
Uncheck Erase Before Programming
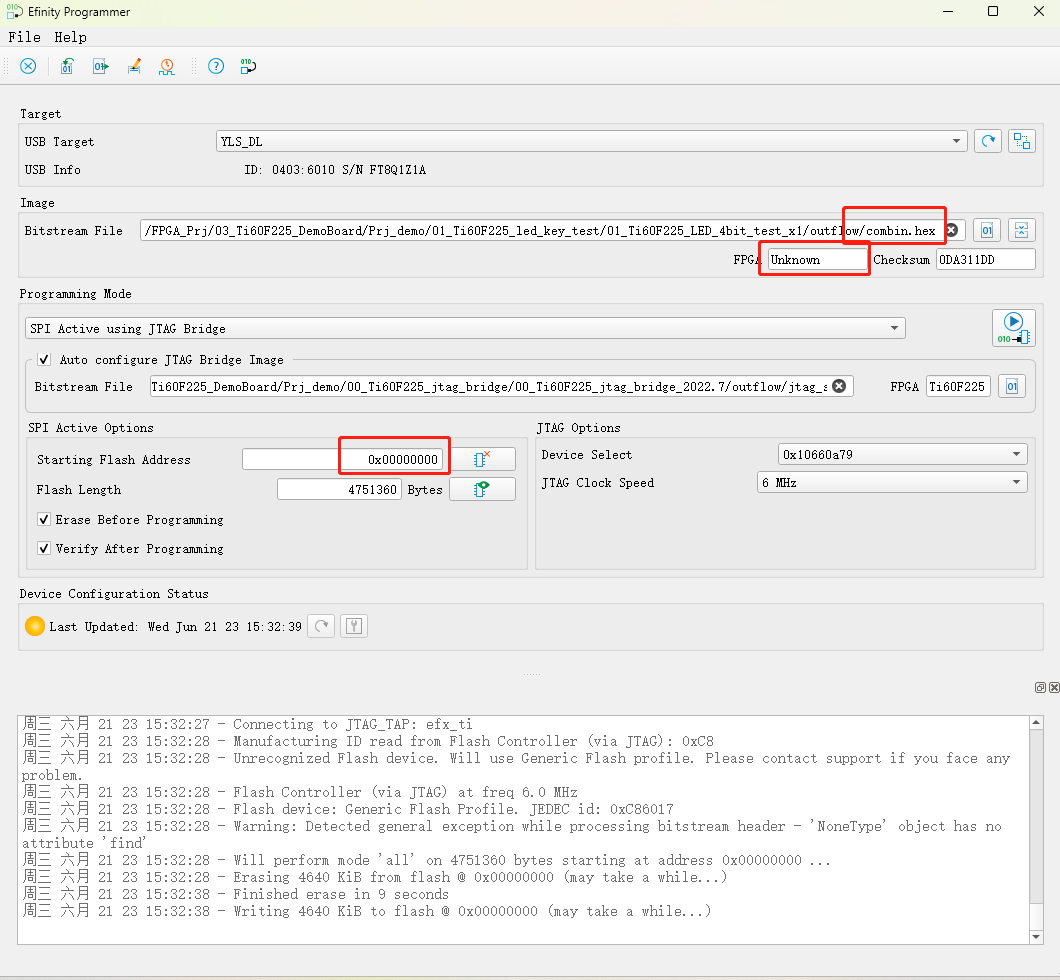tap(44, 519)
